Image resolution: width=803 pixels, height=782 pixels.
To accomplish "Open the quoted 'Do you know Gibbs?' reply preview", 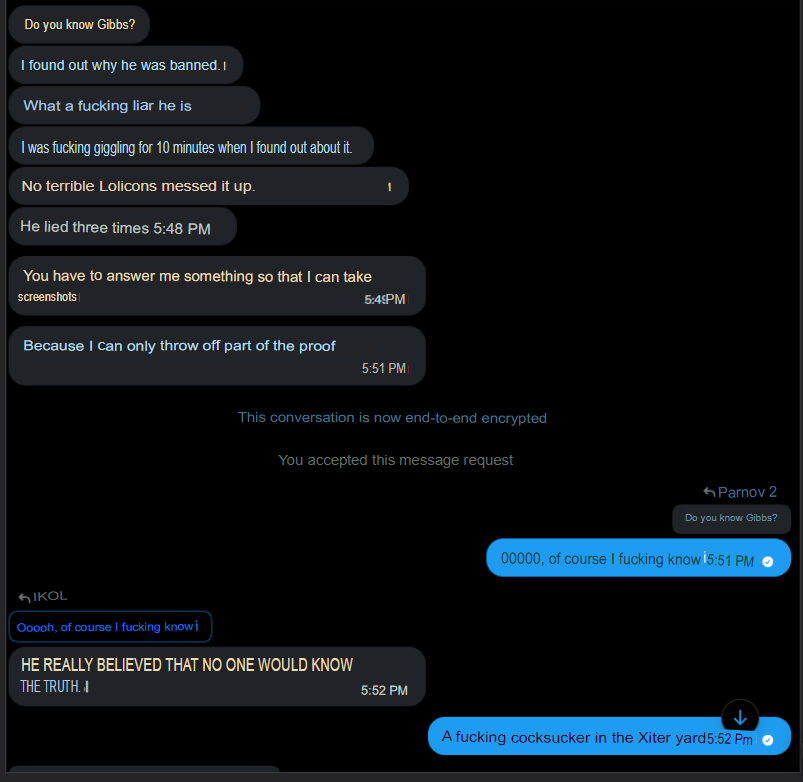I will point(731,518).
